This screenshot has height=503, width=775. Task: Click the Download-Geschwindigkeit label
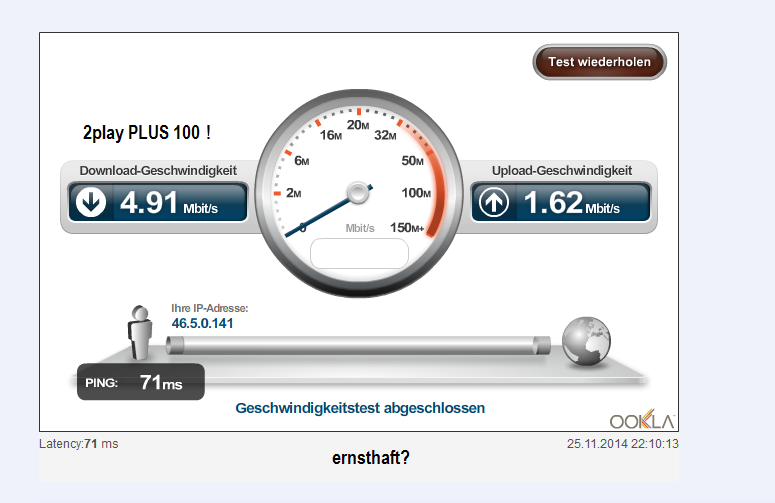158,170
